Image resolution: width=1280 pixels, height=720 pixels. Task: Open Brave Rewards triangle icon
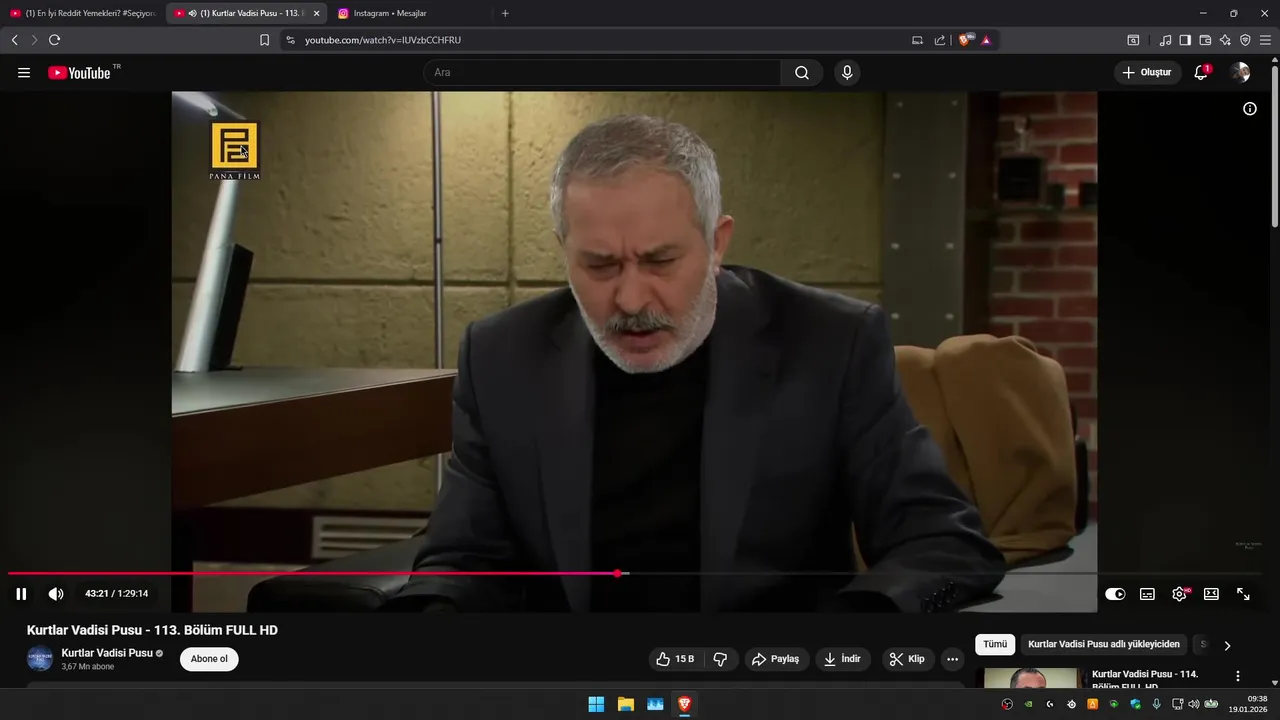click(x=986, y=40)
